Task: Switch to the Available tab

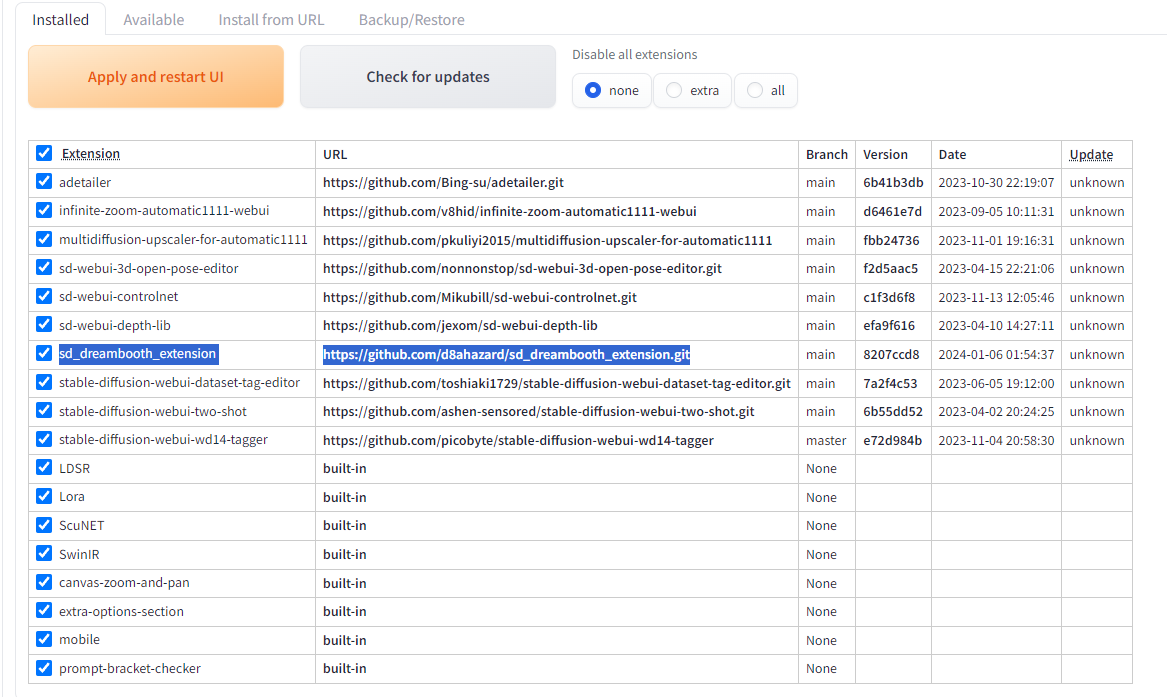Action: tap(153, 19)
